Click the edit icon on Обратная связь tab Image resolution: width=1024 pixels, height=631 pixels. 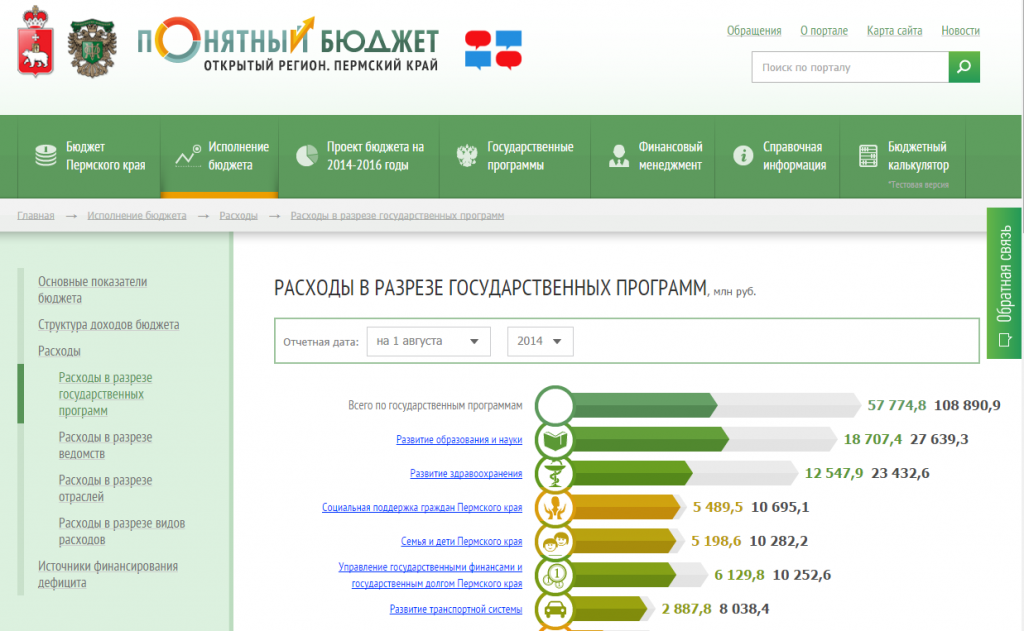click(x=1004, y=340)
